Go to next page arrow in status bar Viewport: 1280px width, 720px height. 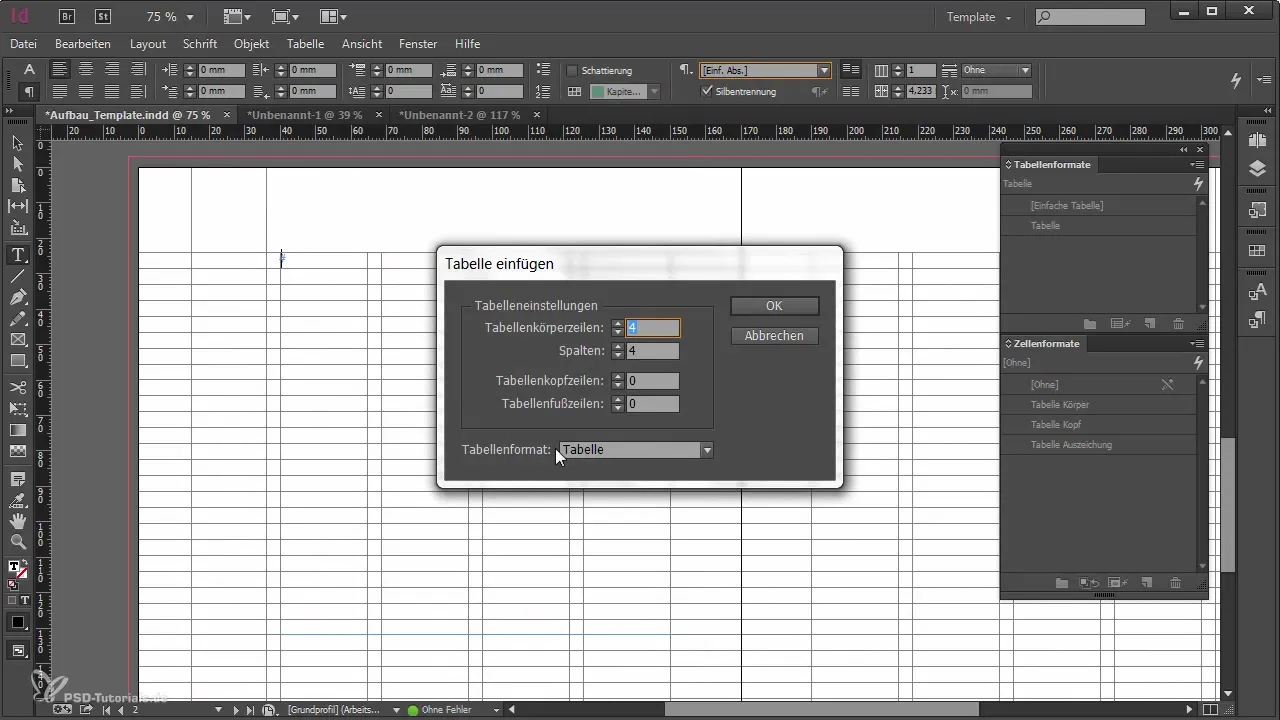(238, 710)
